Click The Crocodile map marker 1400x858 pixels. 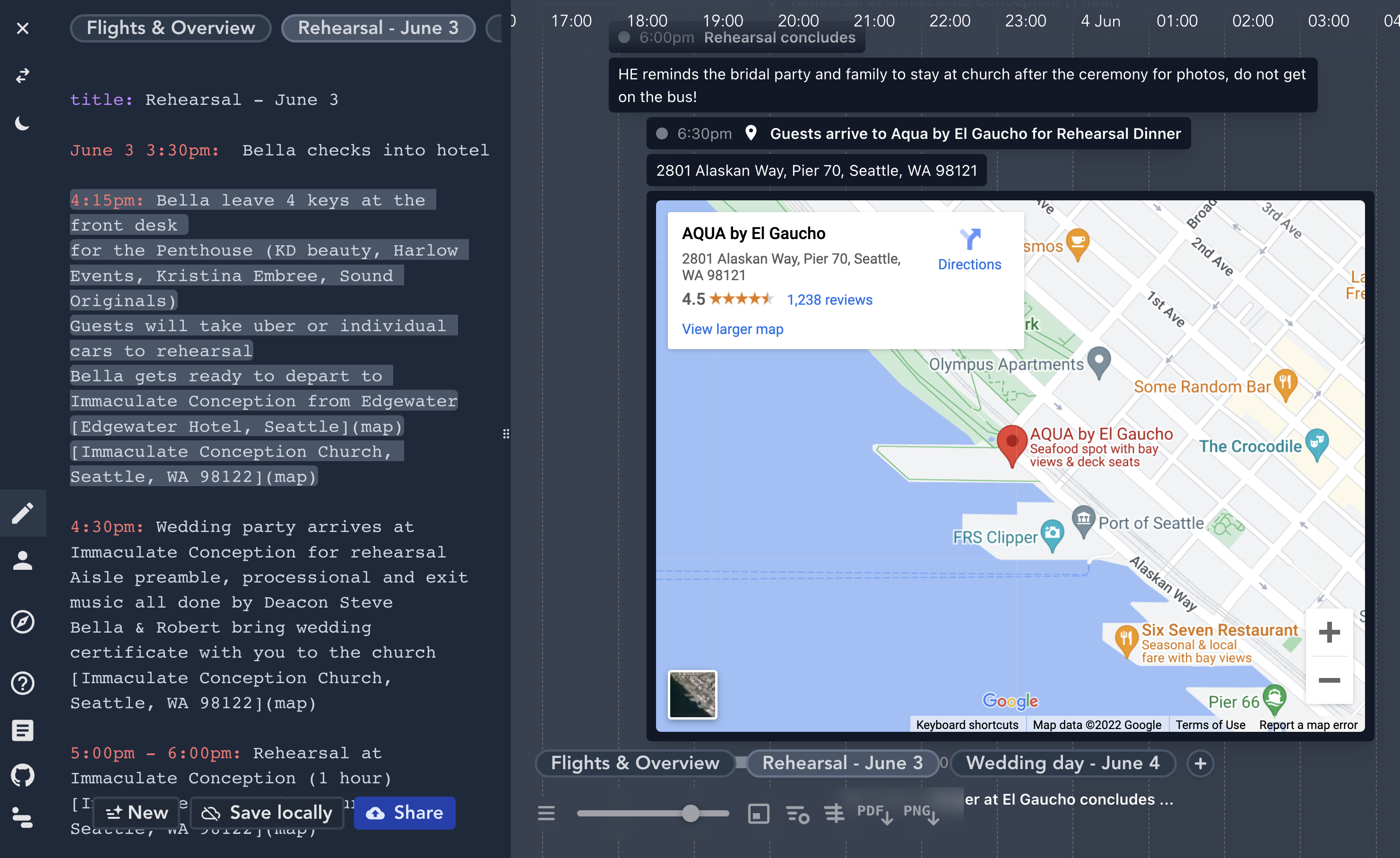(1316, 445)
